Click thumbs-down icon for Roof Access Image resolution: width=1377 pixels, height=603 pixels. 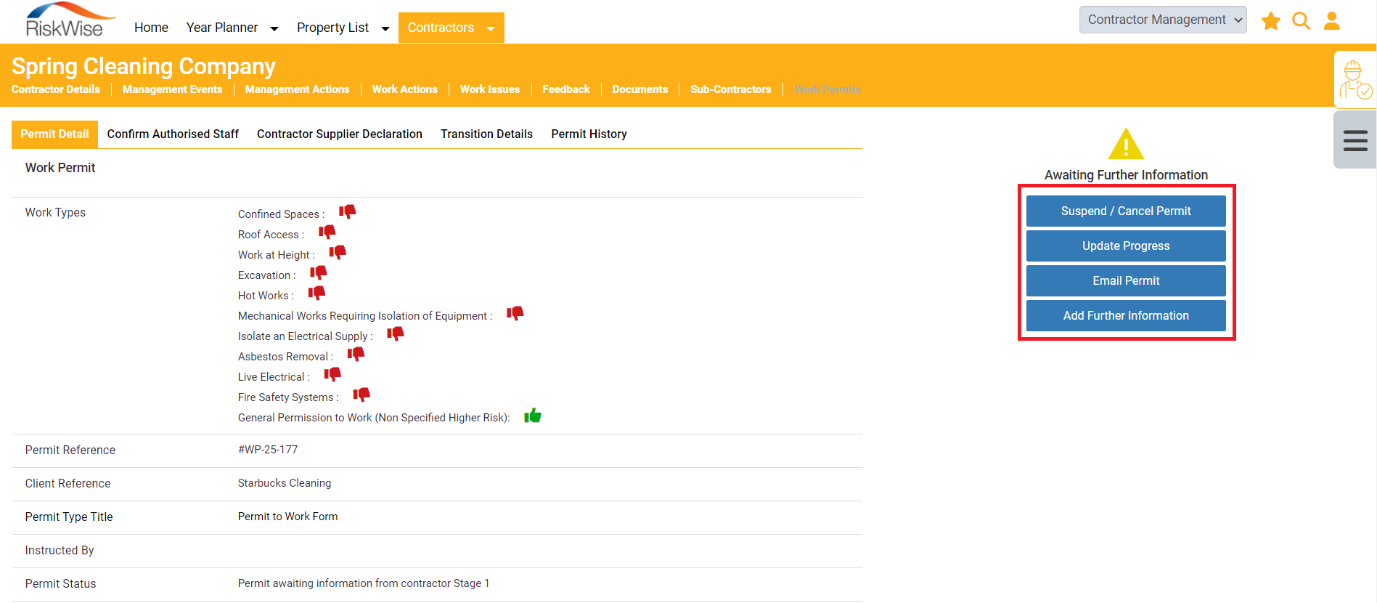[327, 232]
